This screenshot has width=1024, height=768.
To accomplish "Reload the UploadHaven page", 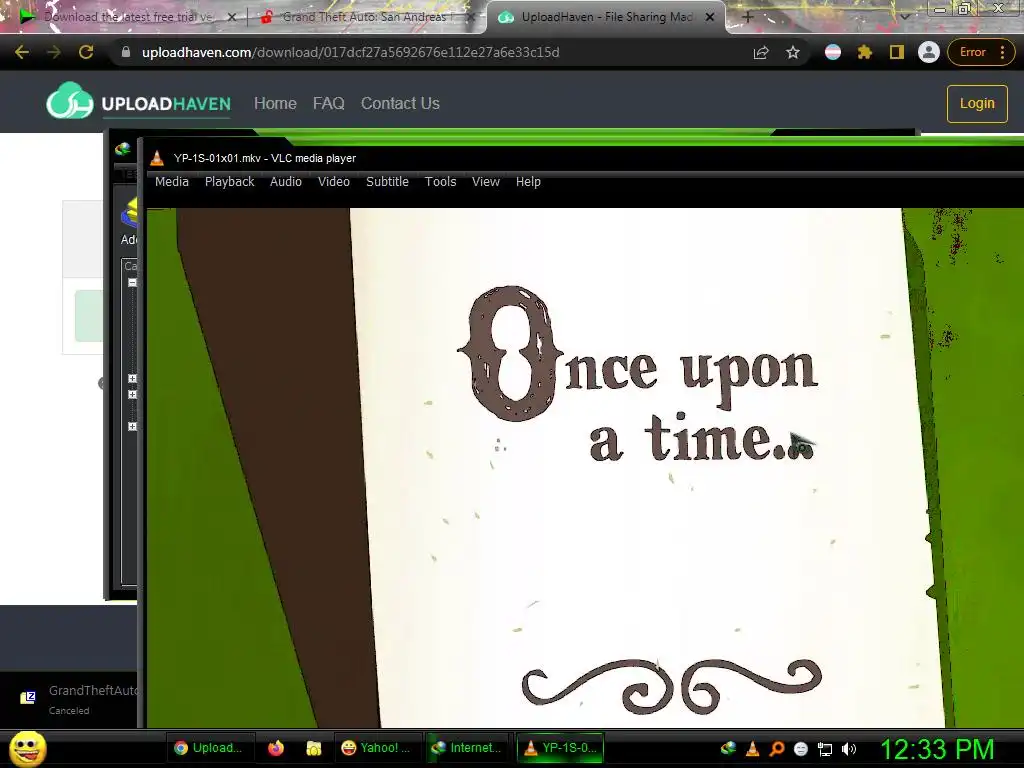I will coord(86,52).
